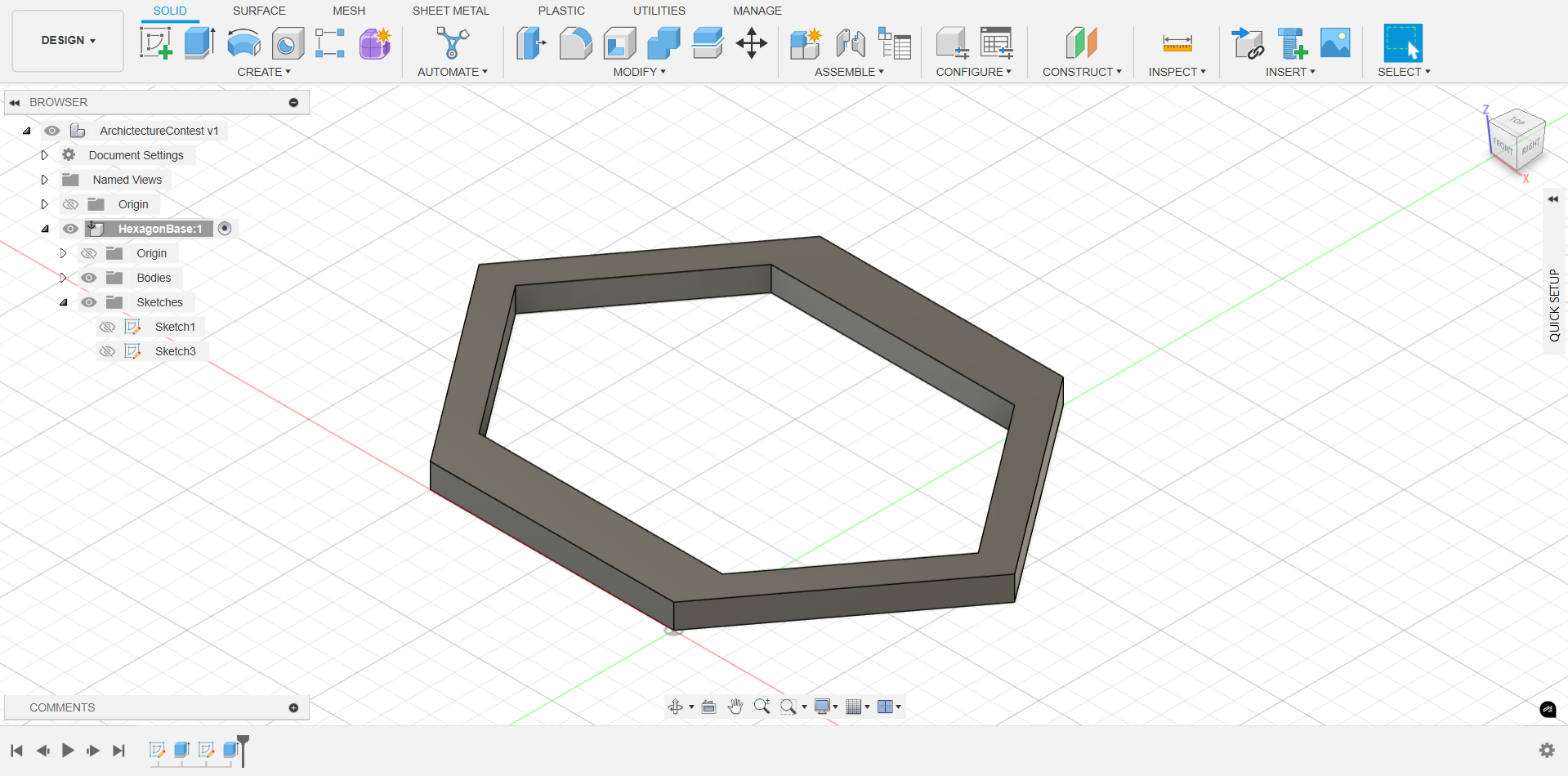1568x776 pixels.
Task: Select the Fillet tool in Modify group
Action: point(575,43)
